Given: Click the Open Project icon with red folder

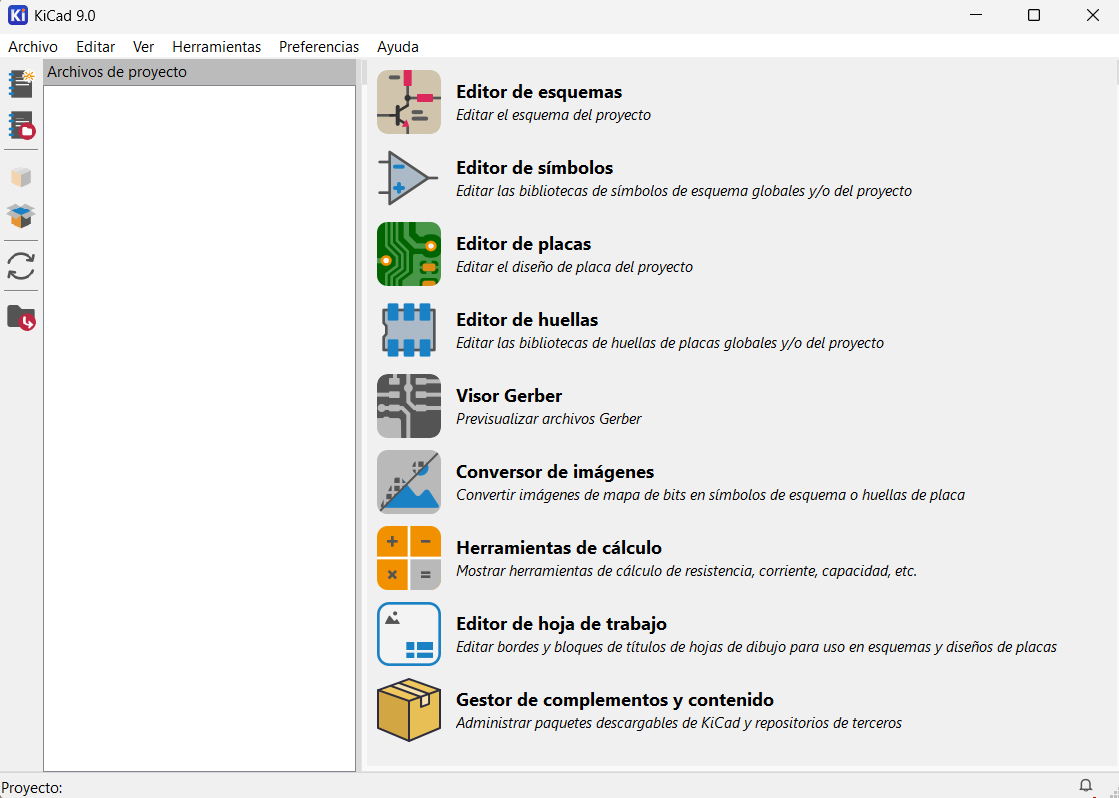Looking at the screenshot, I should coord(21,125).
